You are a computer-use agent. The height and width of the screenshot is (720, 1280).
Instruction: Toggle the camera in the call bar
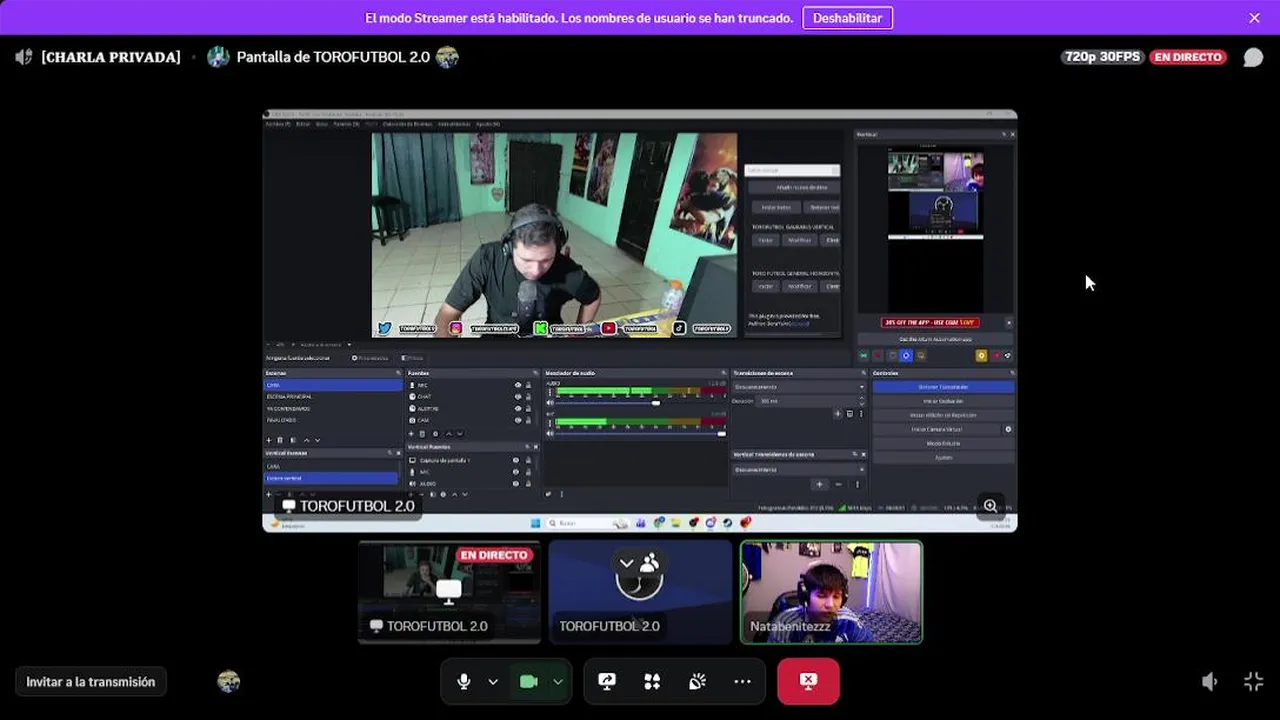tap(528, 682)
